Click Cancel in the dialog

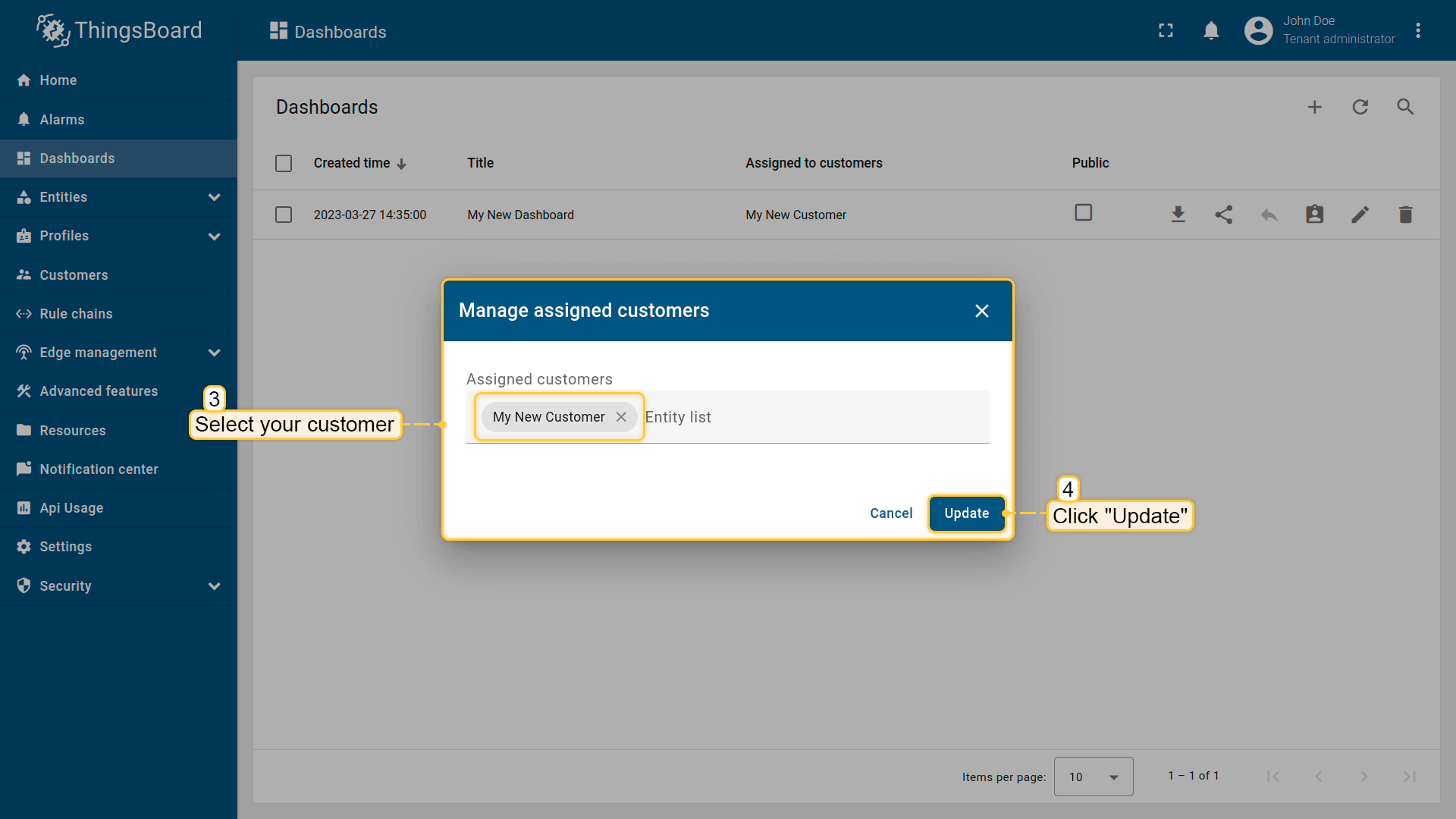coord(891,513)
